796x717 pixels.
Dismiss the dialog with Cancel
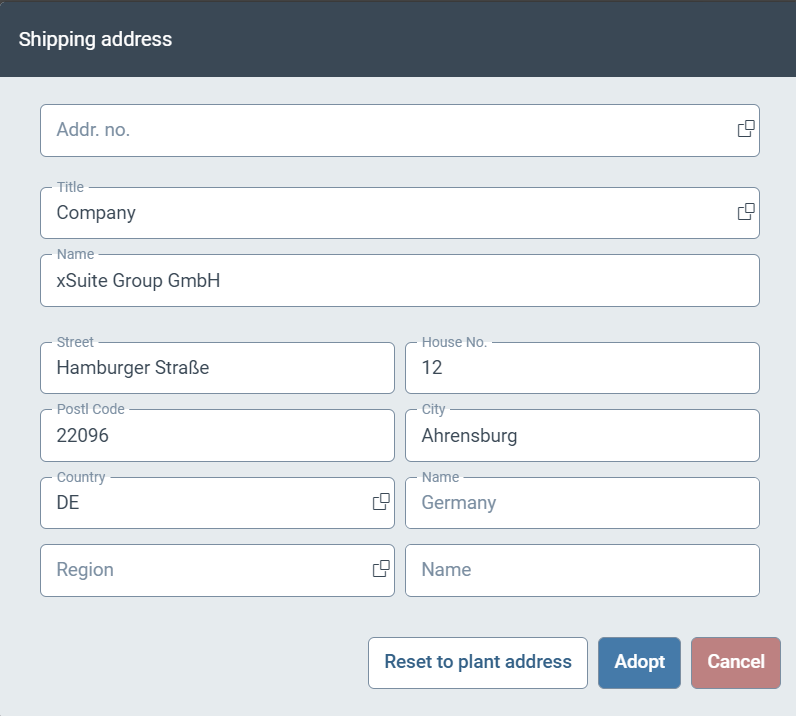(x=735, y=662)
